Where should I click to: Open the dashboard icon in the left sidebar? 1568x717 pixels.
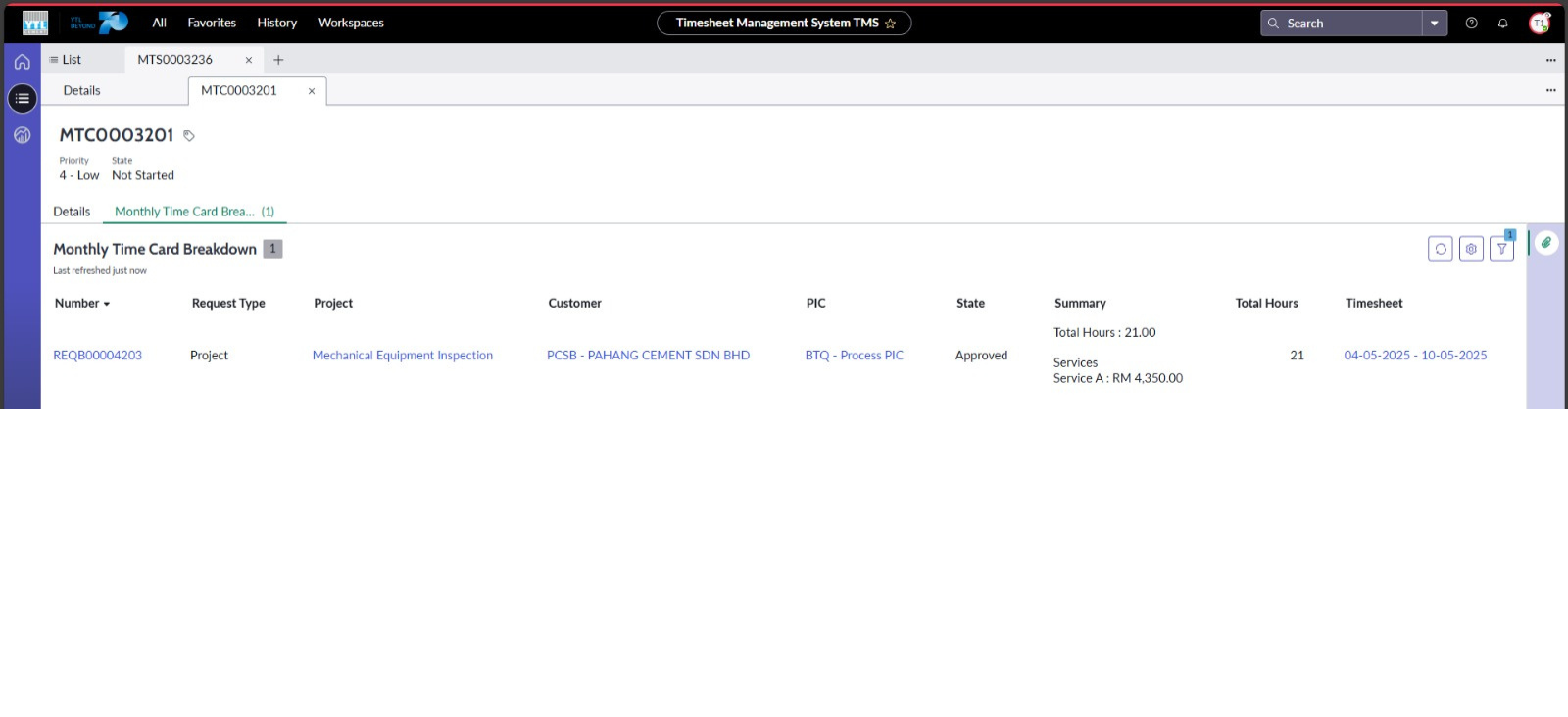(x=22, y=135)
